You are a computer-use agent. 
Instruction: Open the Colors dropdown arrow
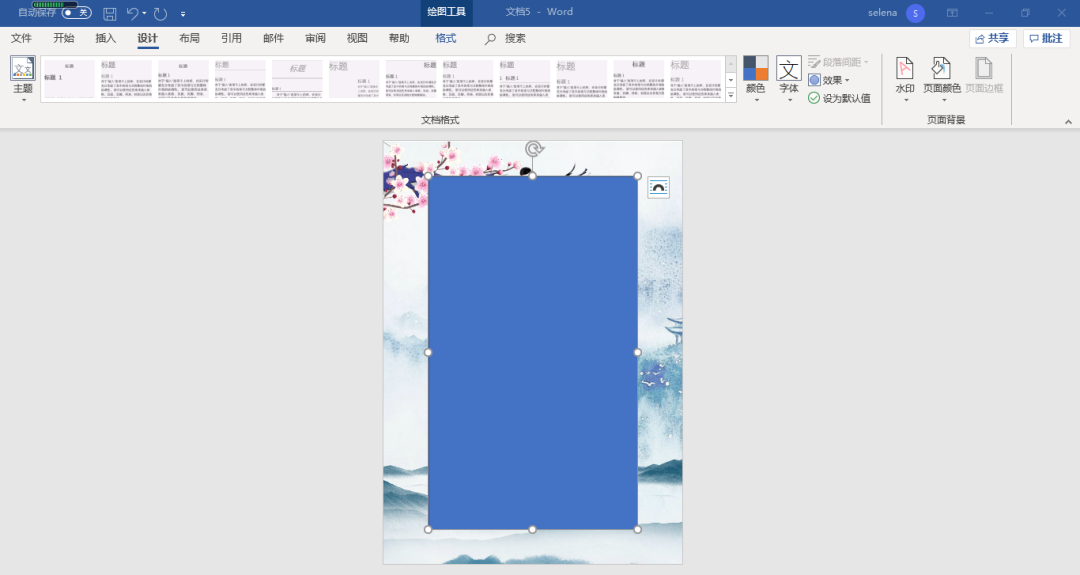click(756, 101)
